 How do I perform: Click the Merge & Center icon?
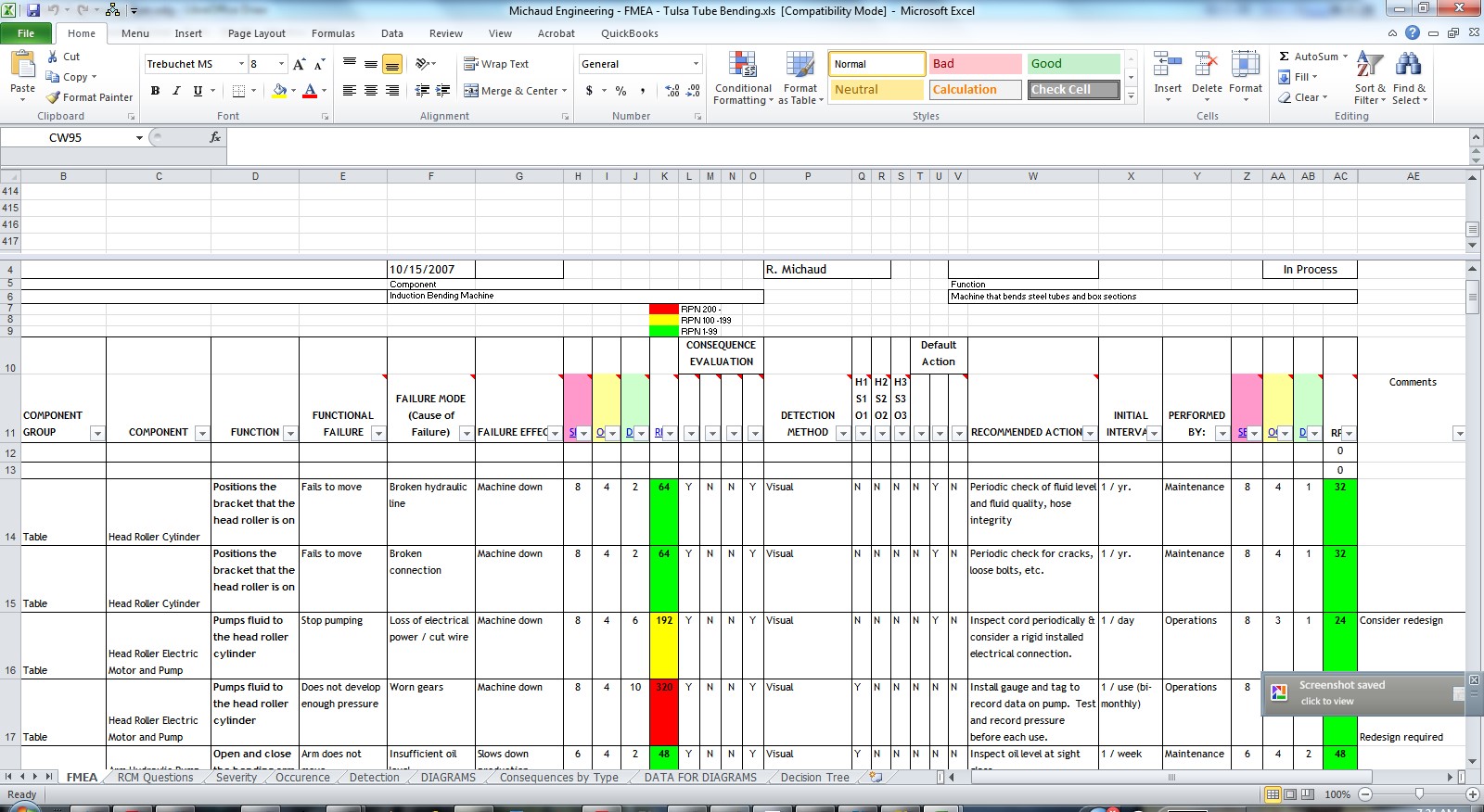[x=471, y=91]
